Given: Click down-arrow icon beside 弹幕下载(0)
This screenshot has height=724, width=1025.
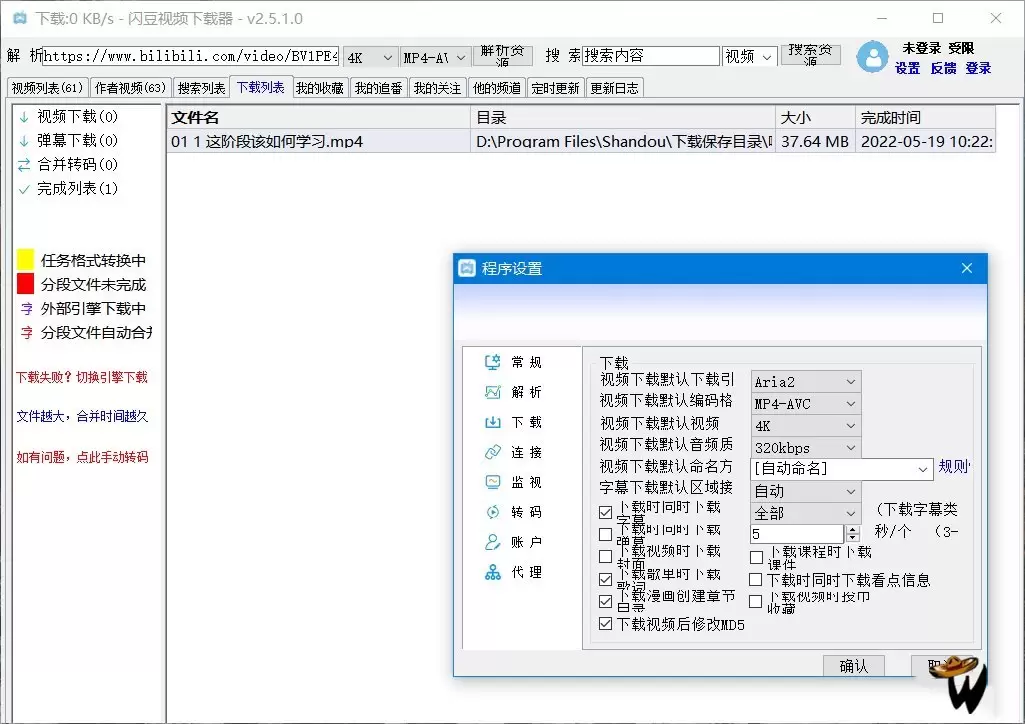Looking at the screenshot, I should coord(24,140).
